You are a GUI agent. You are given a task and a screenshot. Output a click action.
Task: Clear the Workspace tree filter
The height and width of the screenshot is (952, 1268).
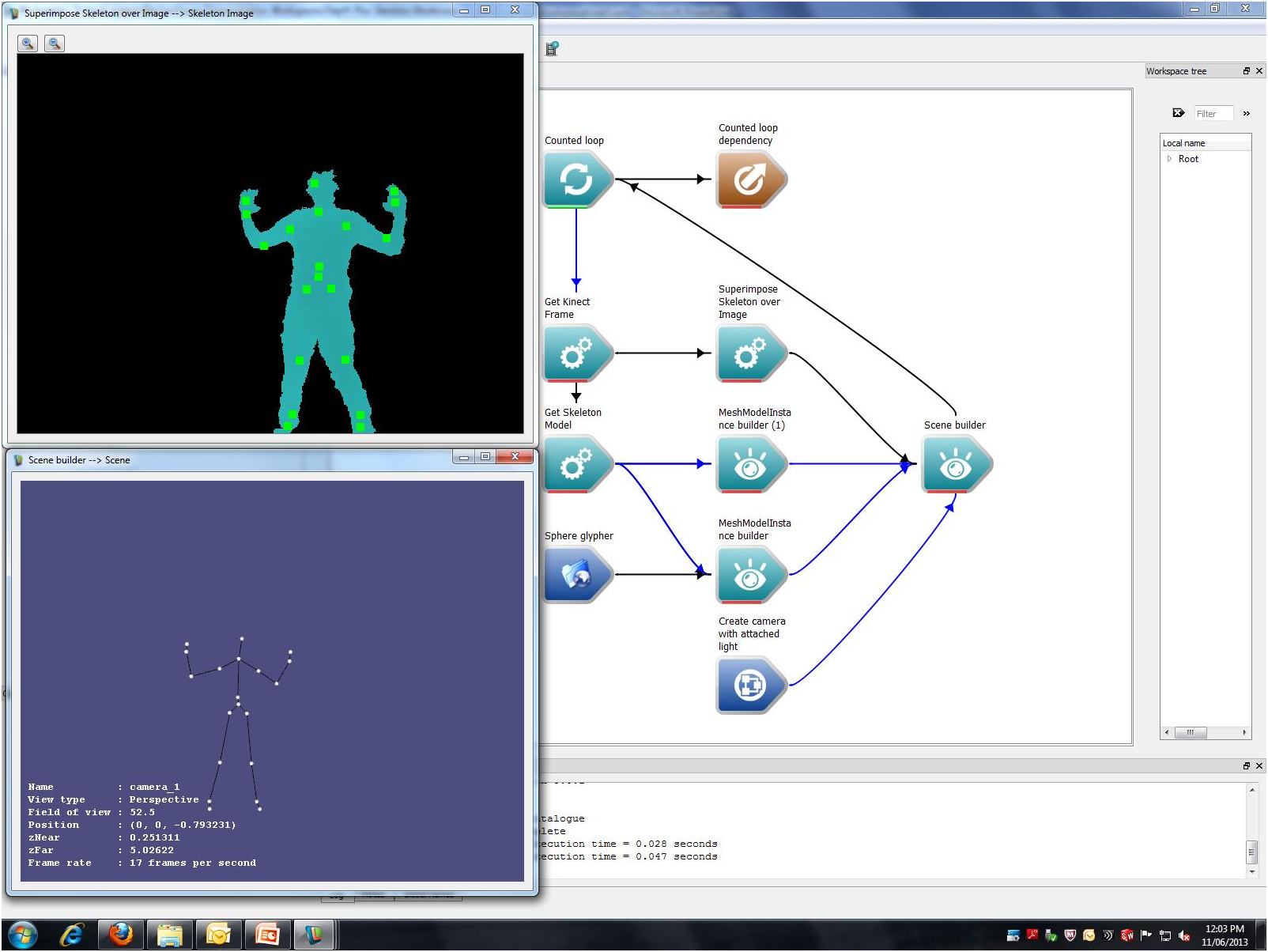1178,113
